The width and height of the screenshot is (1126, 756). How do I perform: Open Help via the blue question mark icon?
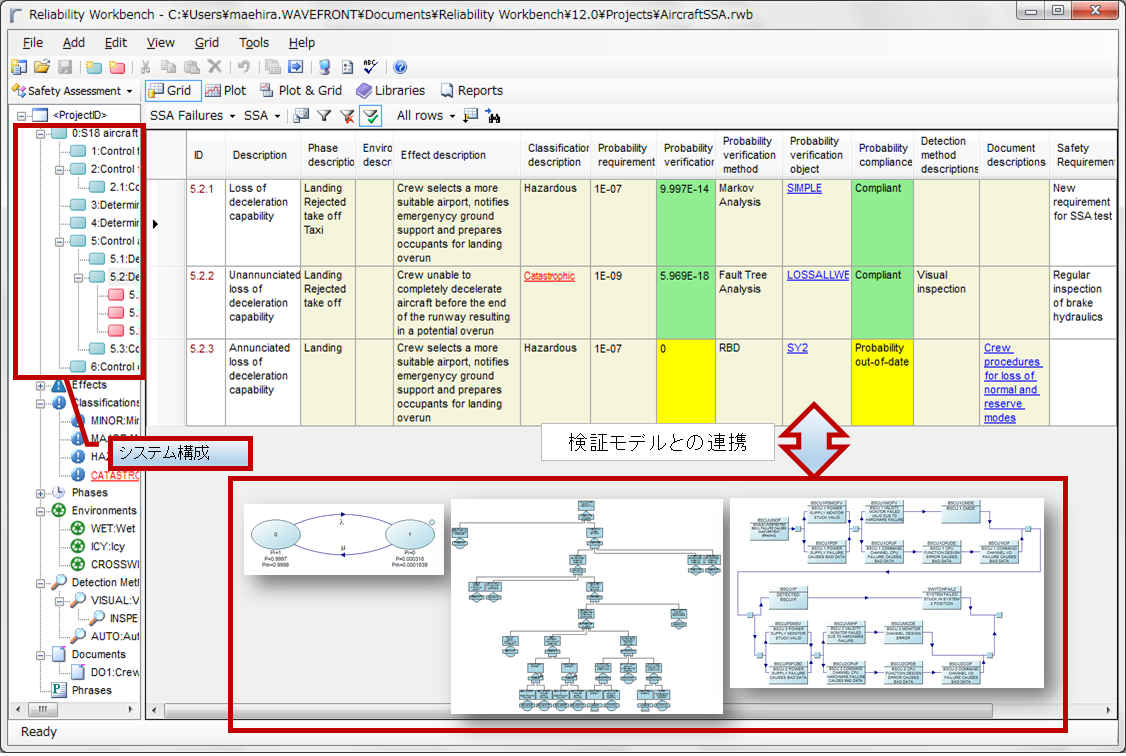(x=400, y=67)
